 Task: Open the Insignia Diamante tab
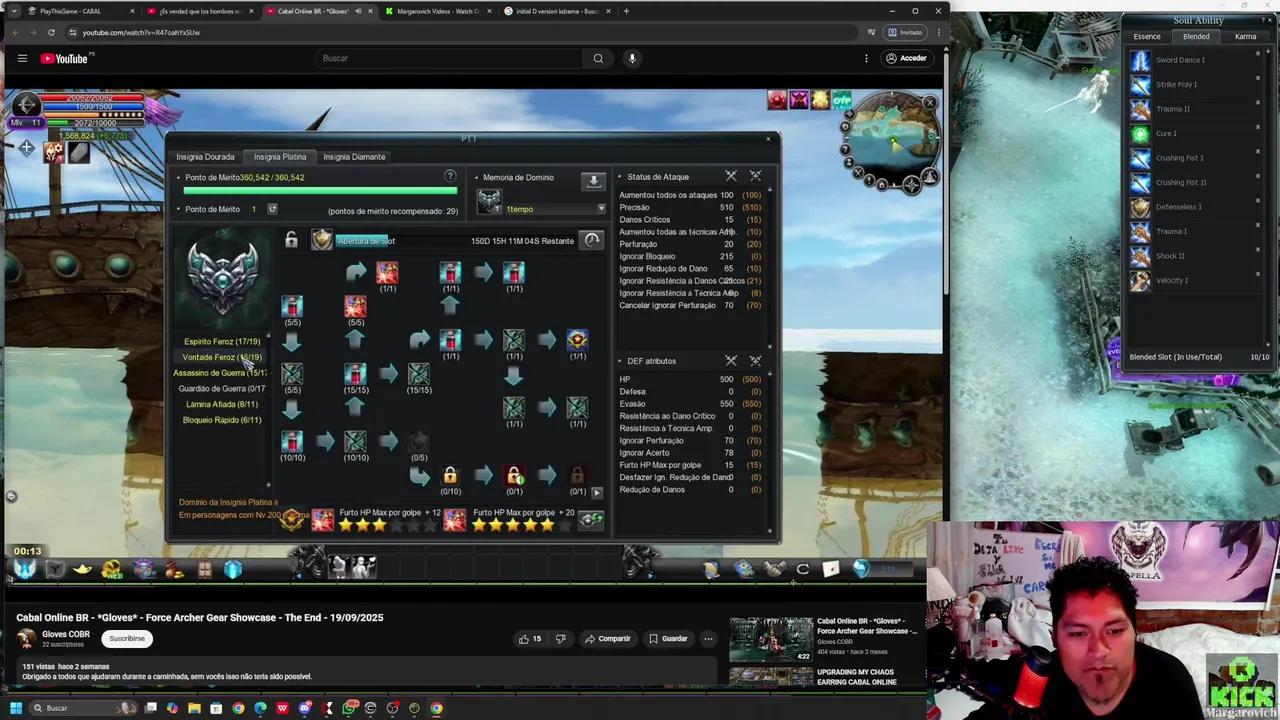click(x=354, y=157)
